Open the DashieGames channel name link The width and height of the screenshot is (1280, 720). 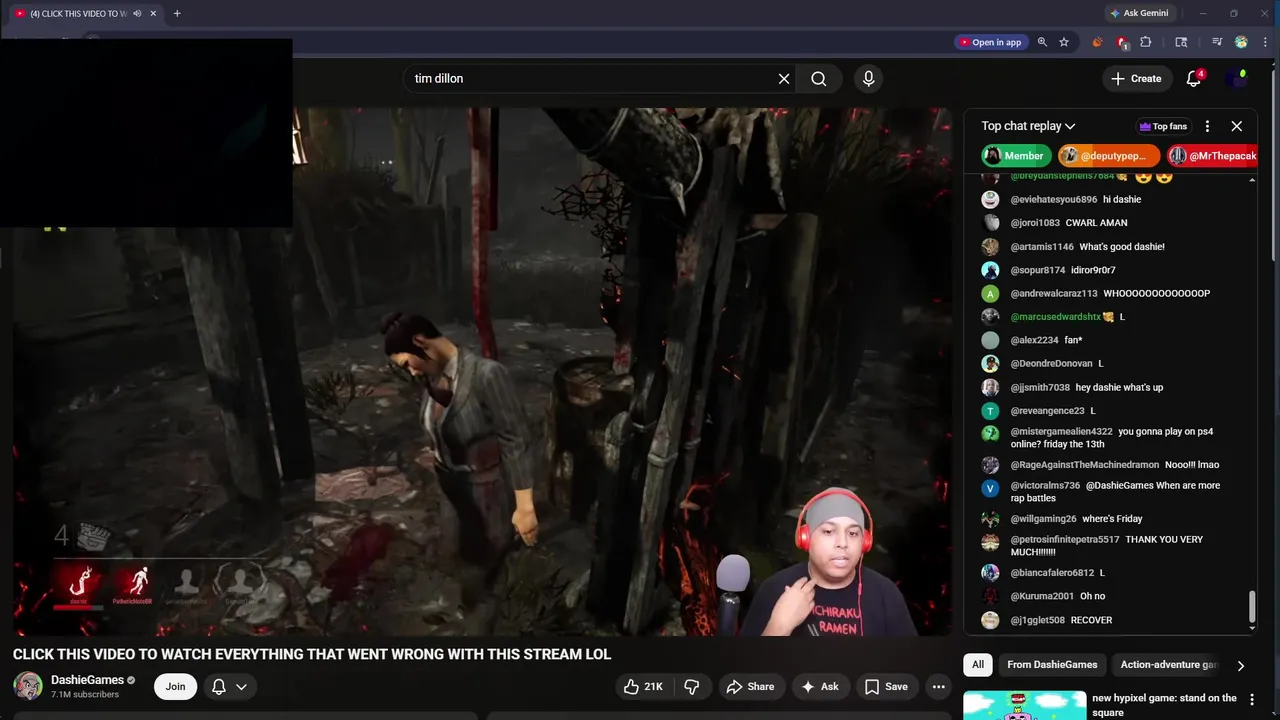(87, 680)
